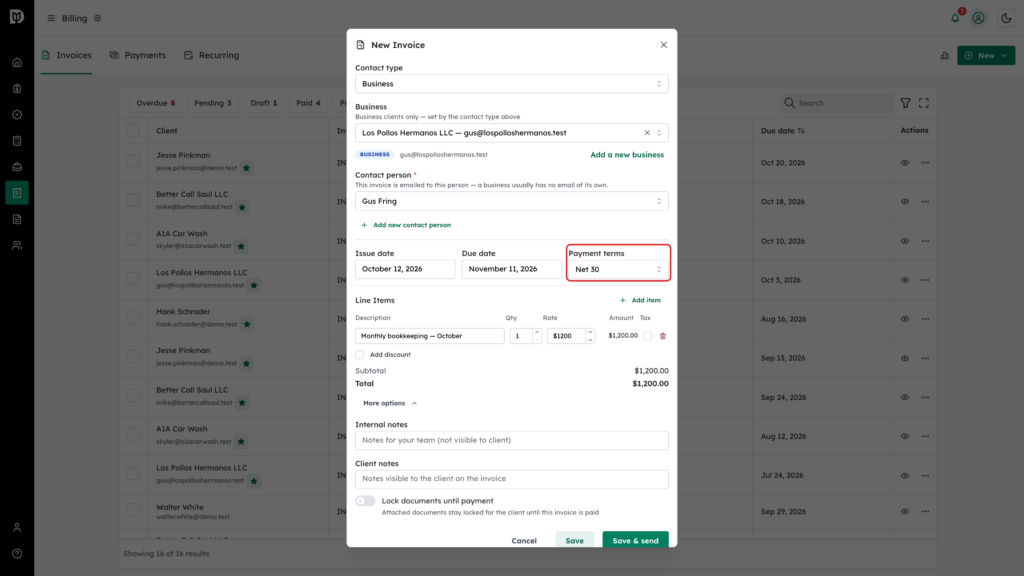
Task: Switch to the Invoices tab
Action: (x=67, y=56)
